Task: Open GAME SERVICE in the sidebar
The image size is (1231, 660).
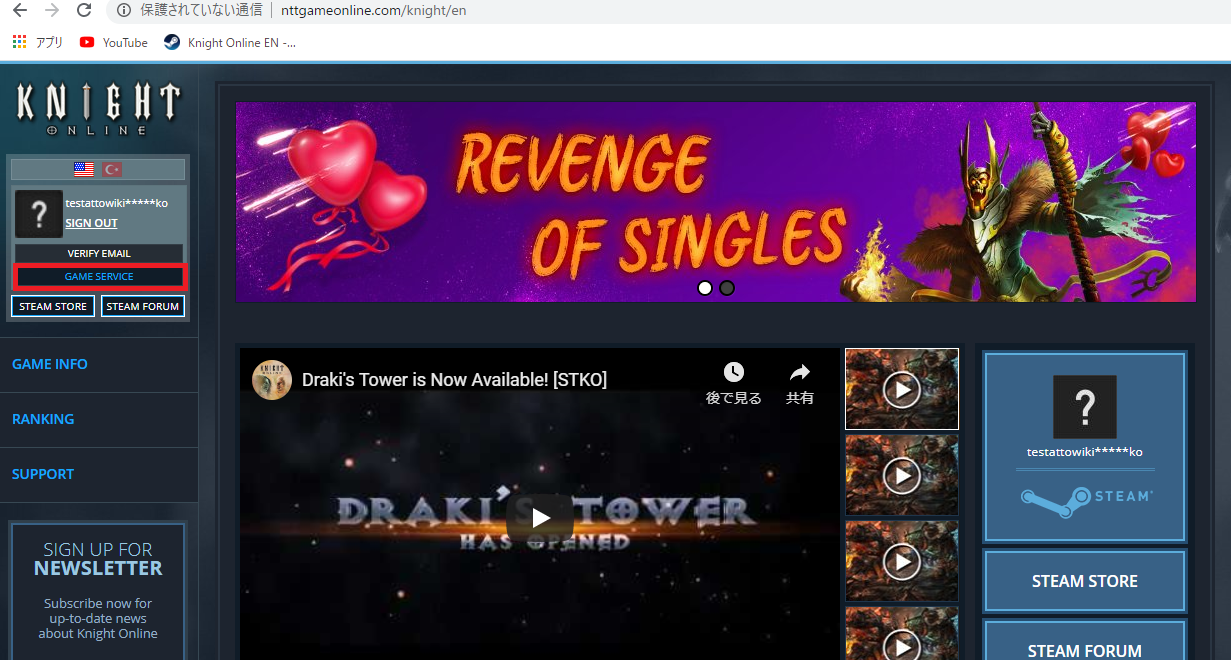Action: click(x=99, y=276)
